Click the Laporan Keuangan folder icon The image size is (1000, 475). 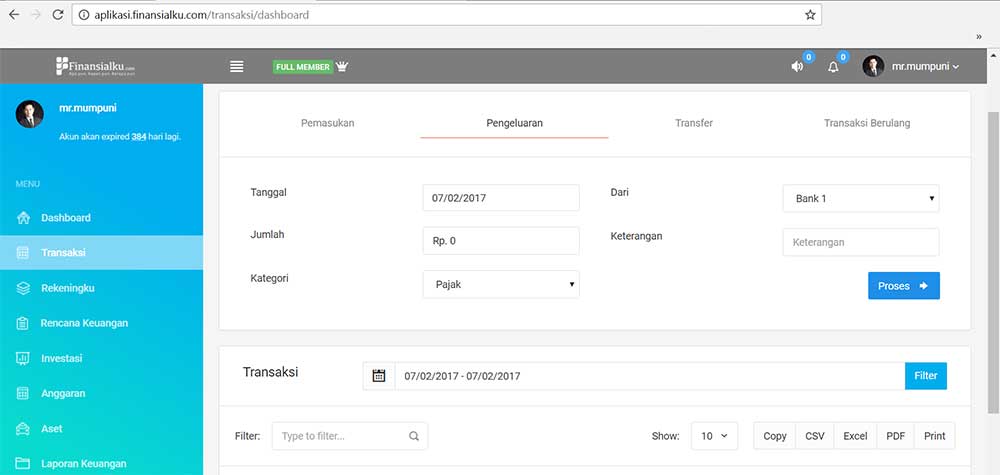[23, 464]
